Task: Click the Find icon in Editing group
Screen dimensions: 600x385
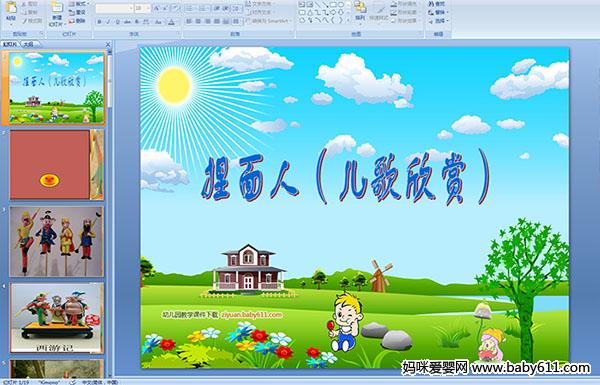Action: coord(437,4)
